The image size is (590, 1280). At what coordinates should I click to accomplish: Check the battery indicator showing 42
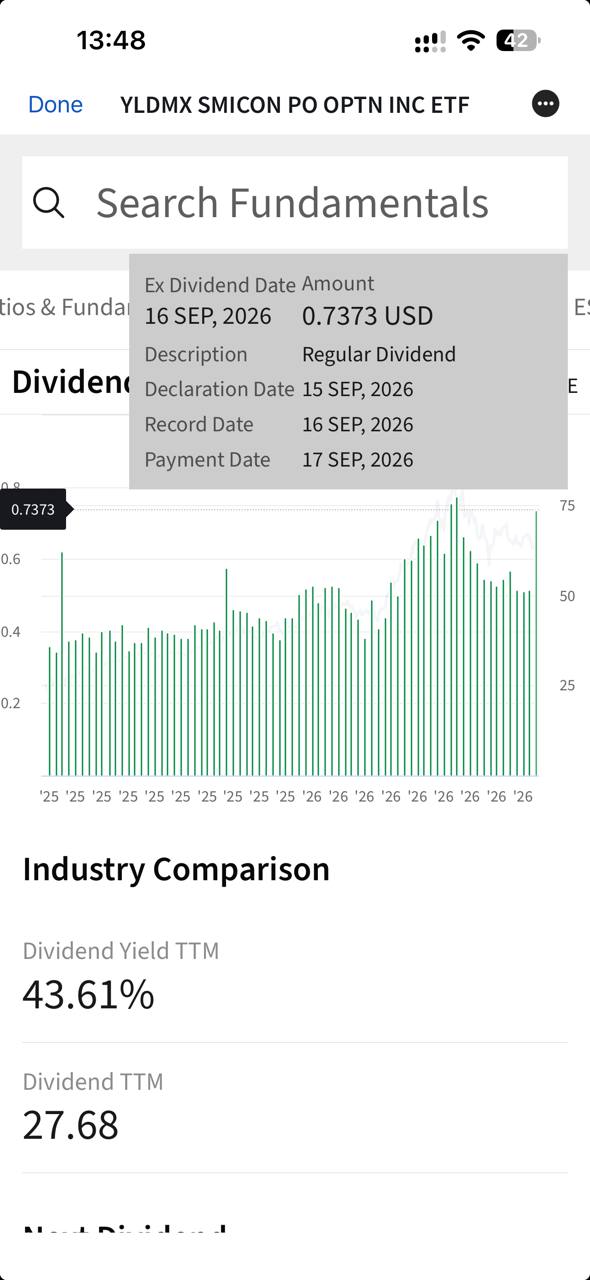(518, 41)
